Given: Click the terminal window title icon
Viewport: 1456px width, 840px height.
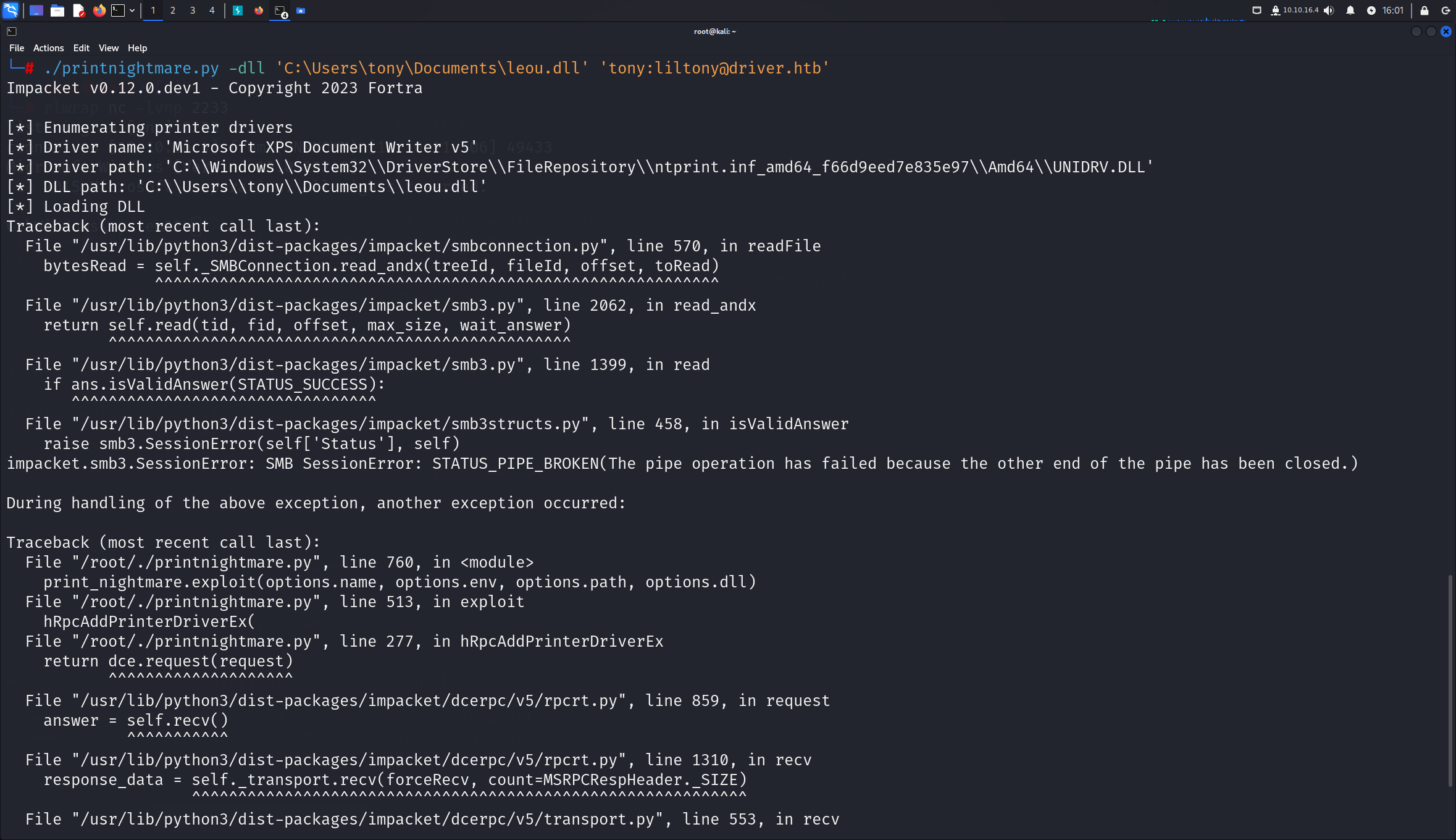Looking at the screenshot, I should tap(12, 31).
